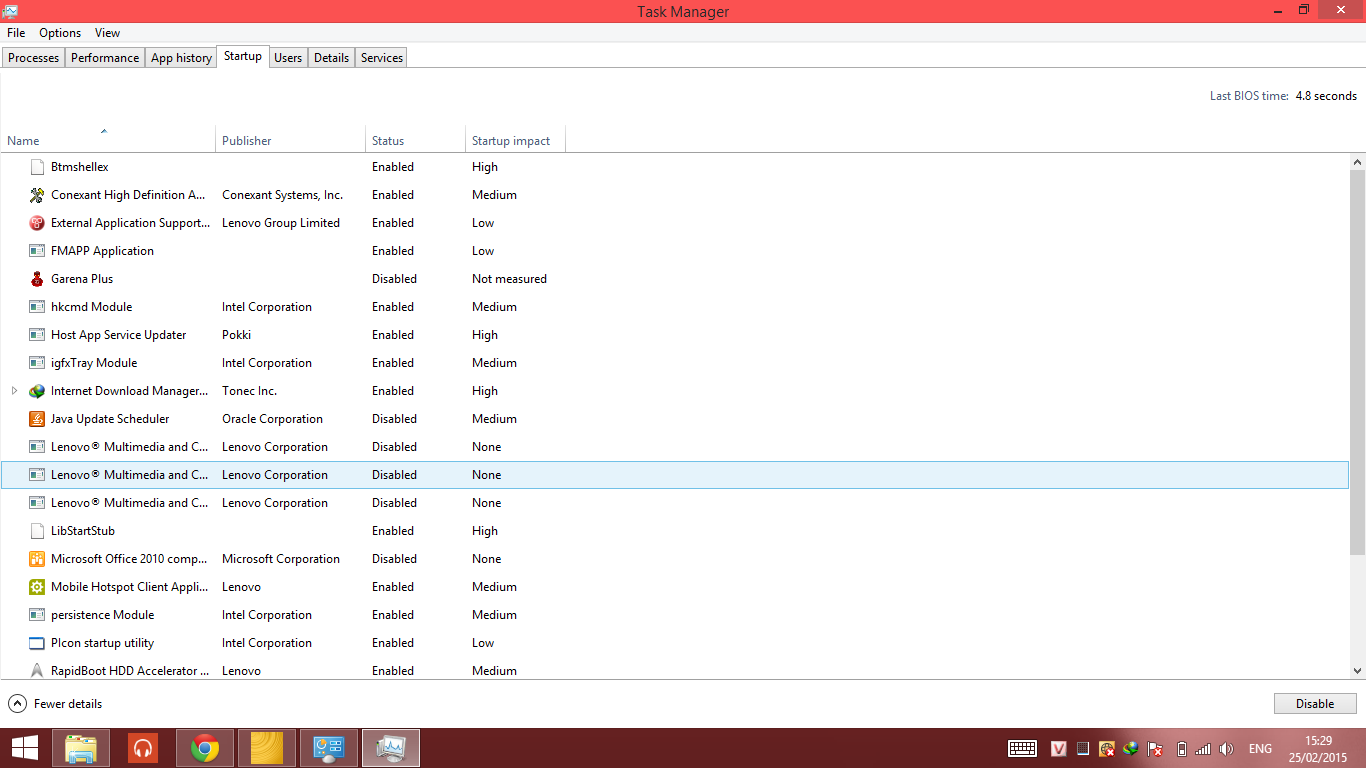Click the Tonec Inc. publisher cell
1366x768 pixels.
(x=249, y=391)
